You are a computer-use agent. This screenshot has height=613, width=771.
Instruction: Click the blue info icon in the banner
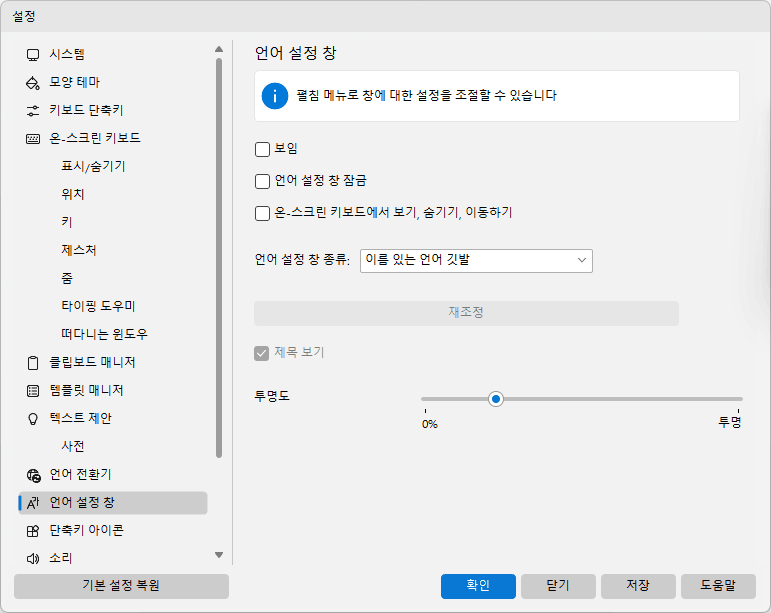point(275,96)
